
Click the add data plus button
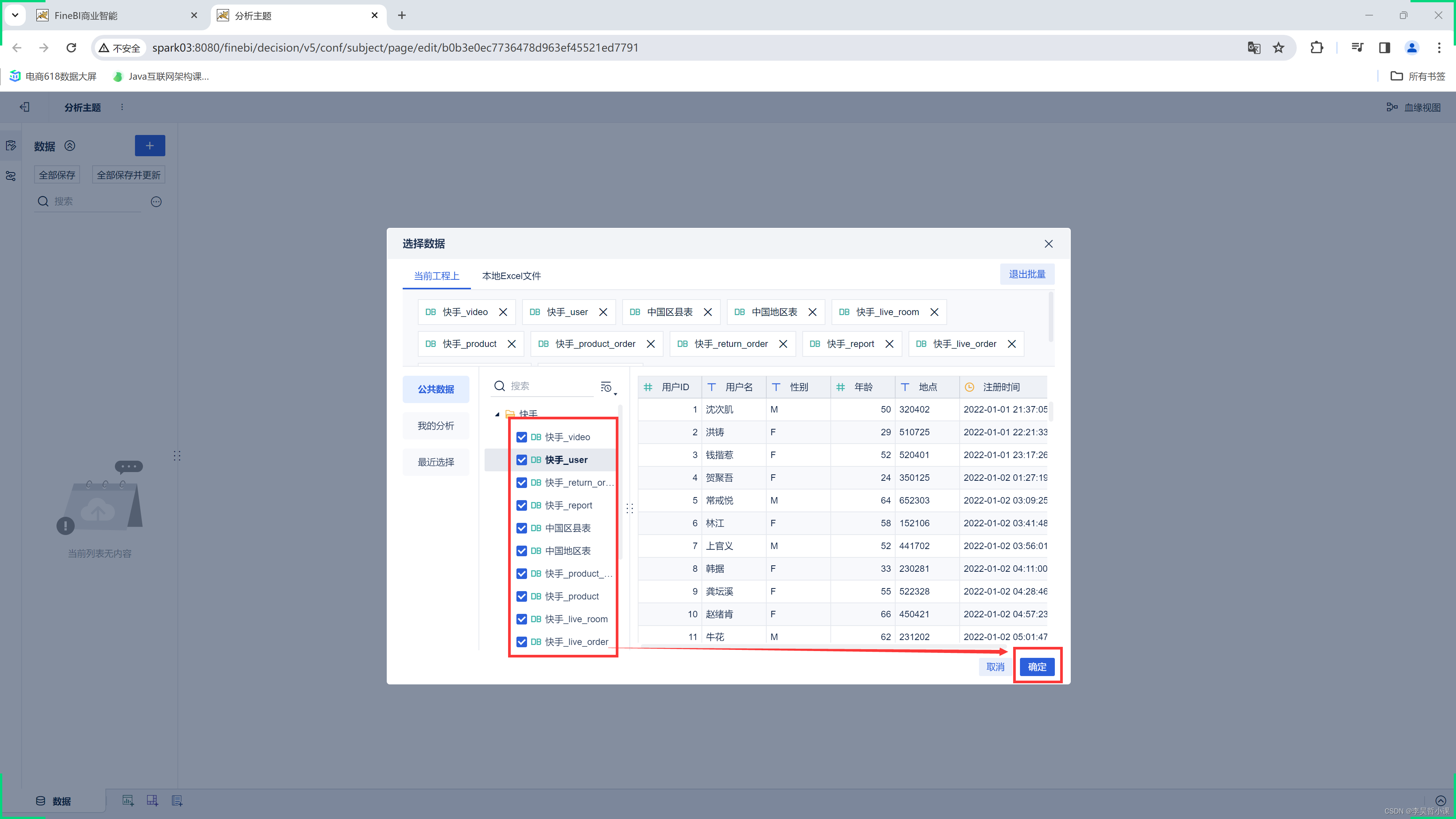[x=150, y=146]
